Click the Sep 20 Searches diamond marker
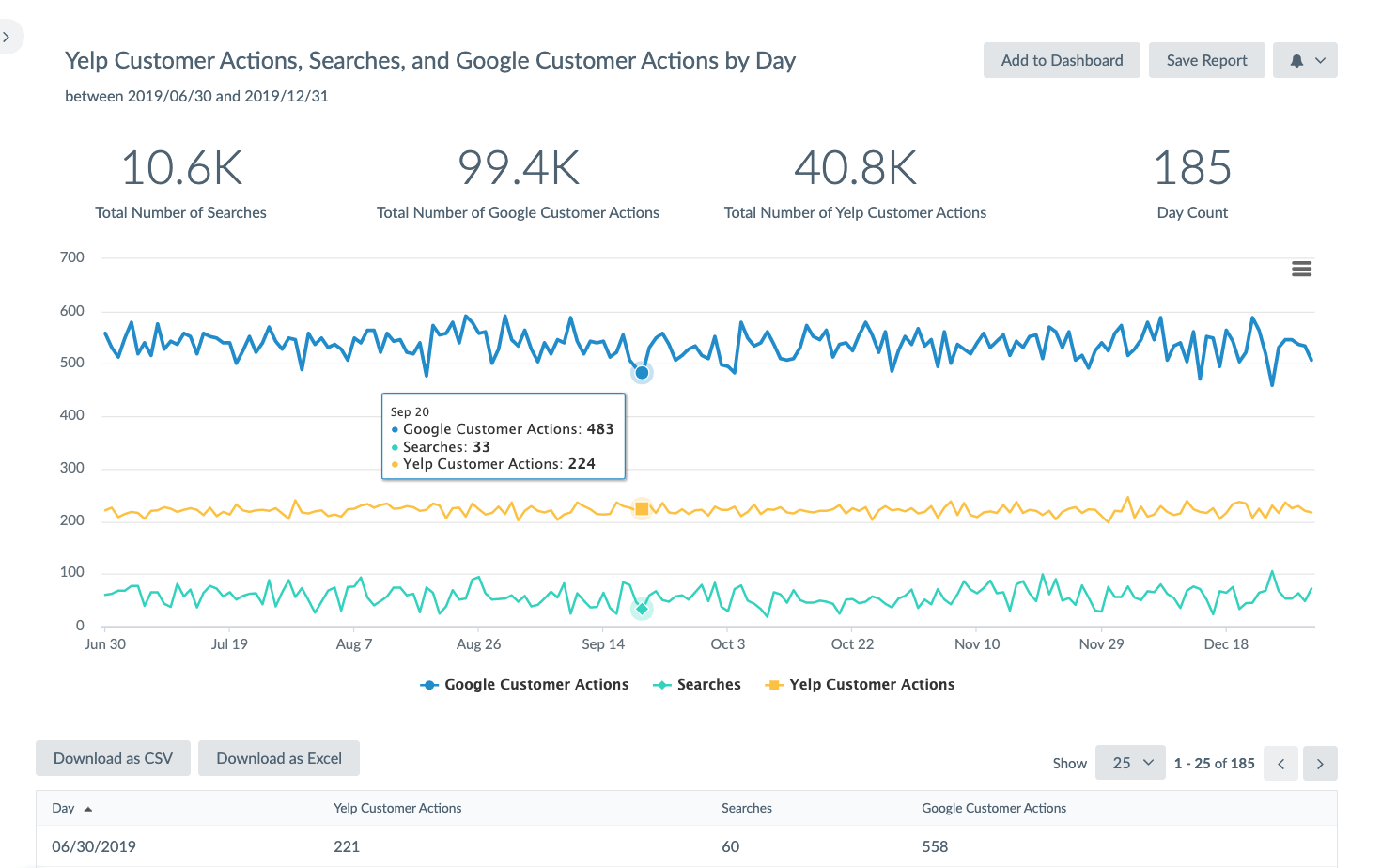 (642, 609)
